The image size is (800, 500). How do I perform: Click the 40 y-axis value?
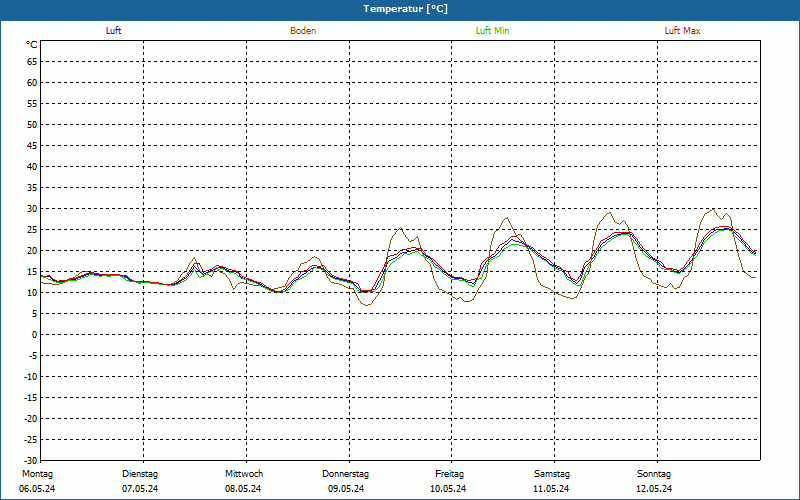click(32, 167)
